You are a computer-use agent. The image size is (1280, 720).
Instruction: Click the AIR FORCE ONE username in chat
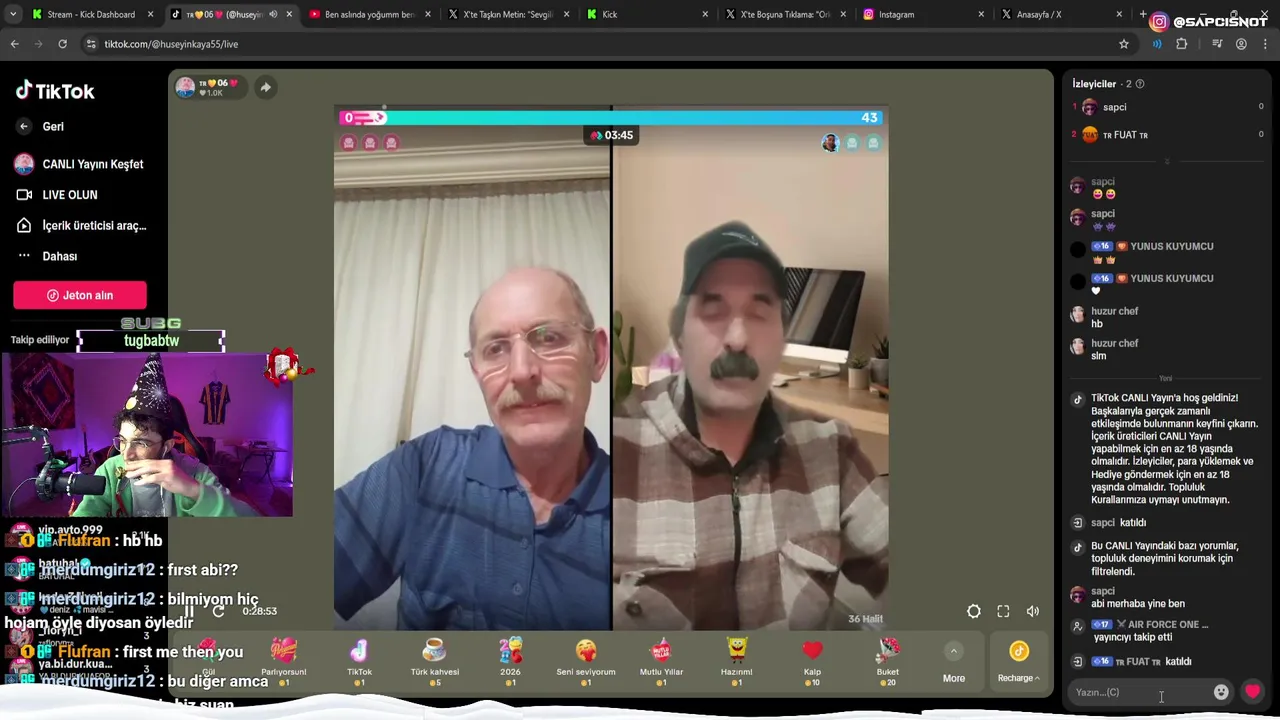pyautogui.click(x=1168, y=625)
